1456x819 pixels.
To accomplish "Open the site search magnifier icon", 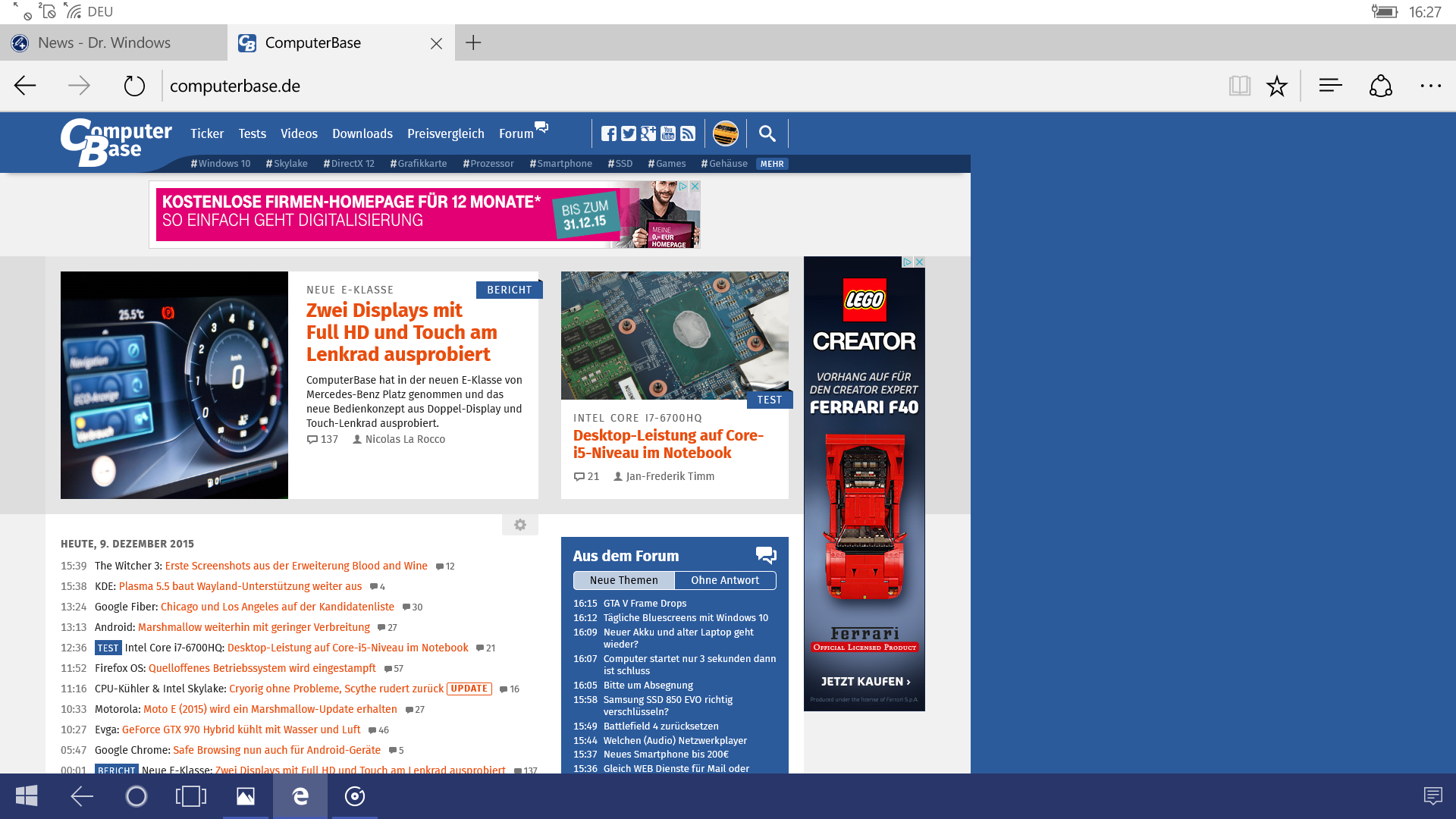I will pyautogui.click(x=767, y=133).
